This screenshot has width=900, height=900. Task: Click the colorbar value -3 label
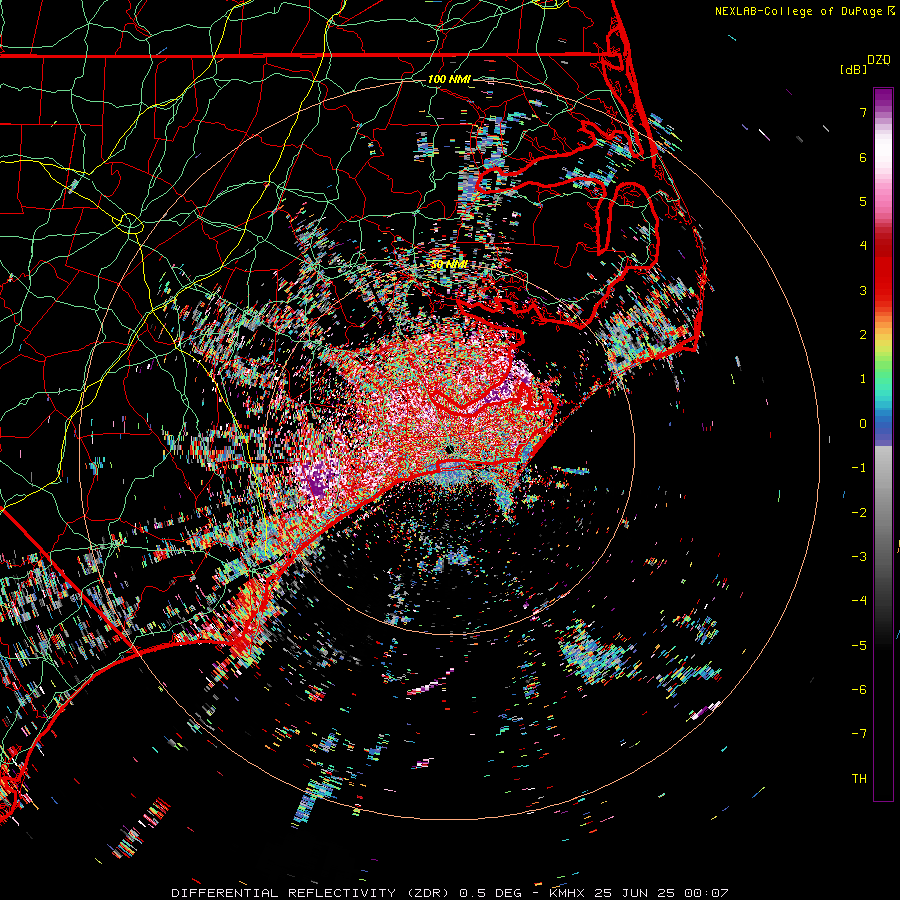pos(859,557)
